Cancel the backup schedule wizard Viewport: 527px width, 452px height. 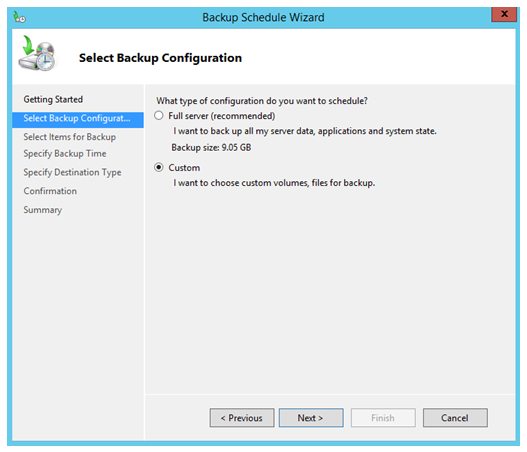(455, 418)
